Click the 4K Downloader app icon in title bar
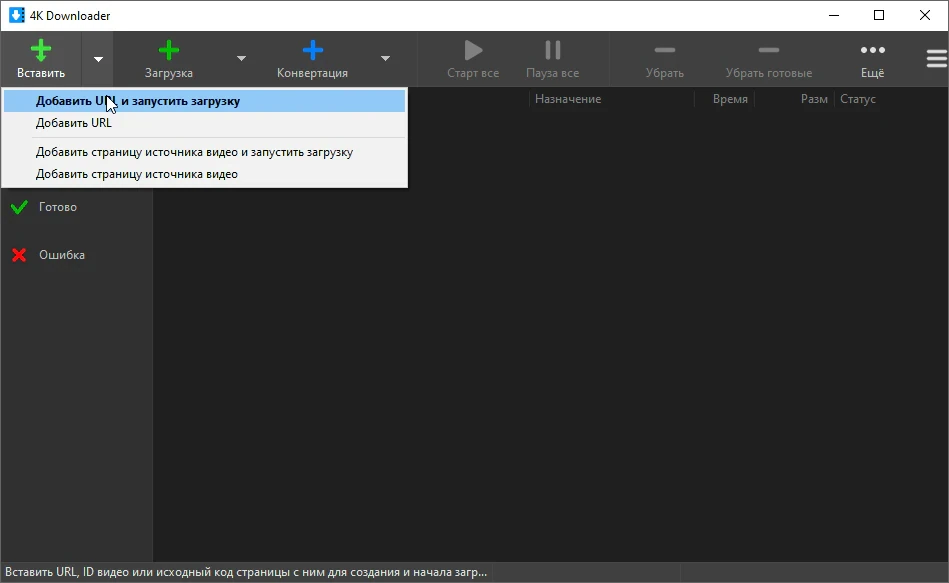The image size is (949, 583). pyautogui.click(x=16, y=15)
